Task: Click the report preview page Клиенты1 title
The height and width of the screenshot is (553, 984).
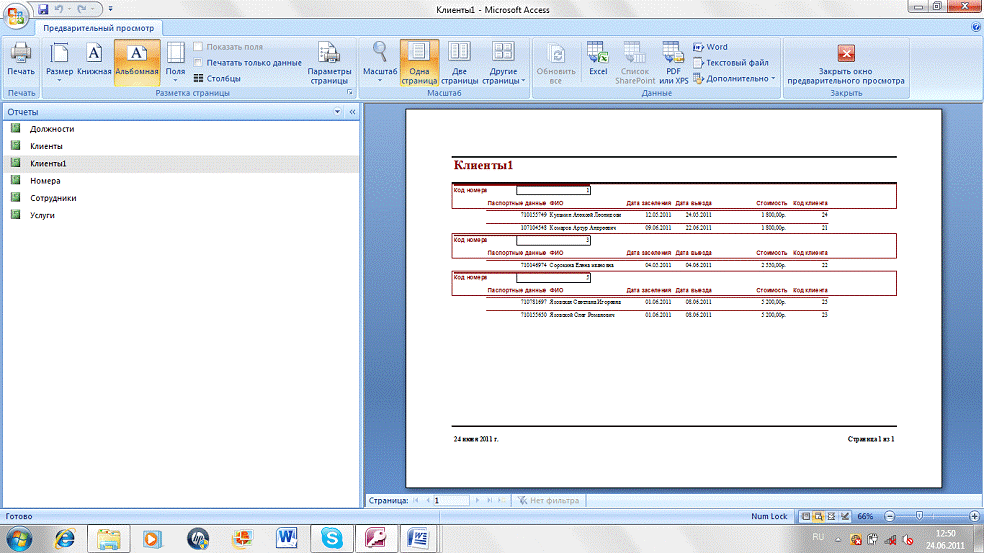Action: (483, 165)
